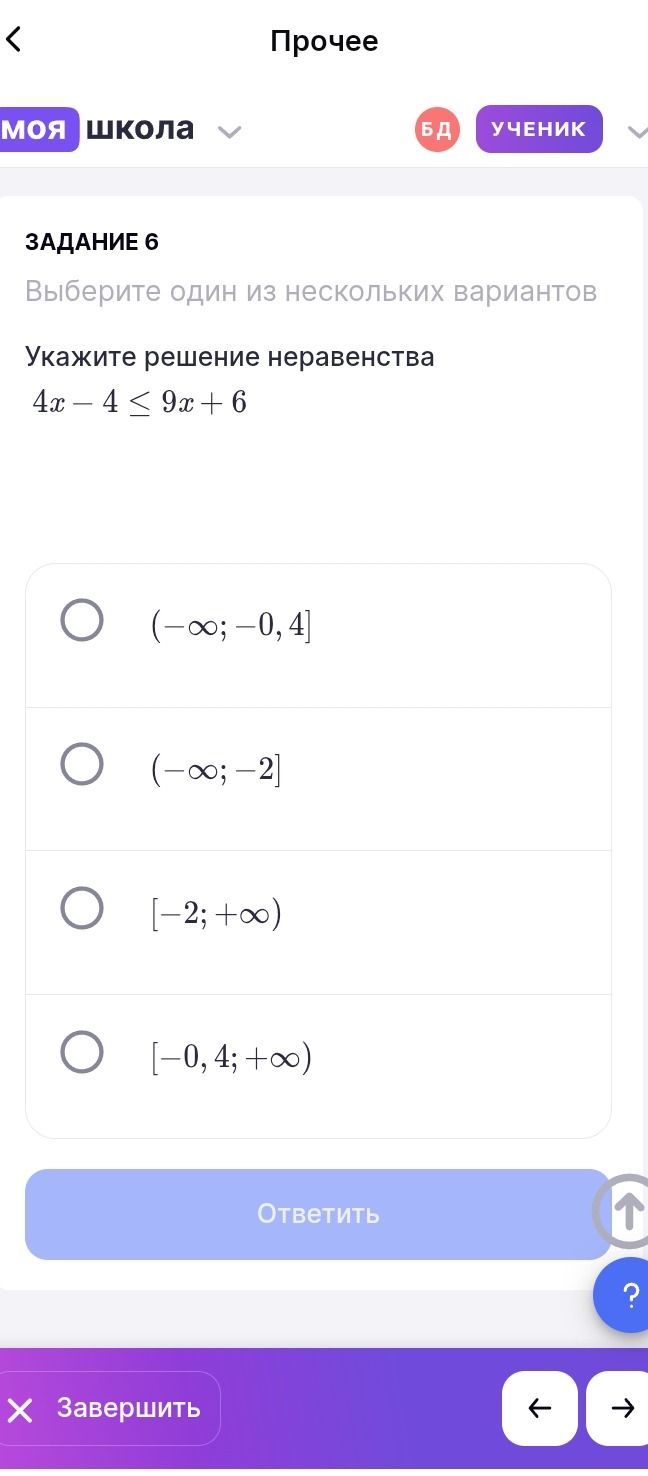Expand the chevron beside УЧЕНИК
The image size is (648, 1476).
pos(637,131)
